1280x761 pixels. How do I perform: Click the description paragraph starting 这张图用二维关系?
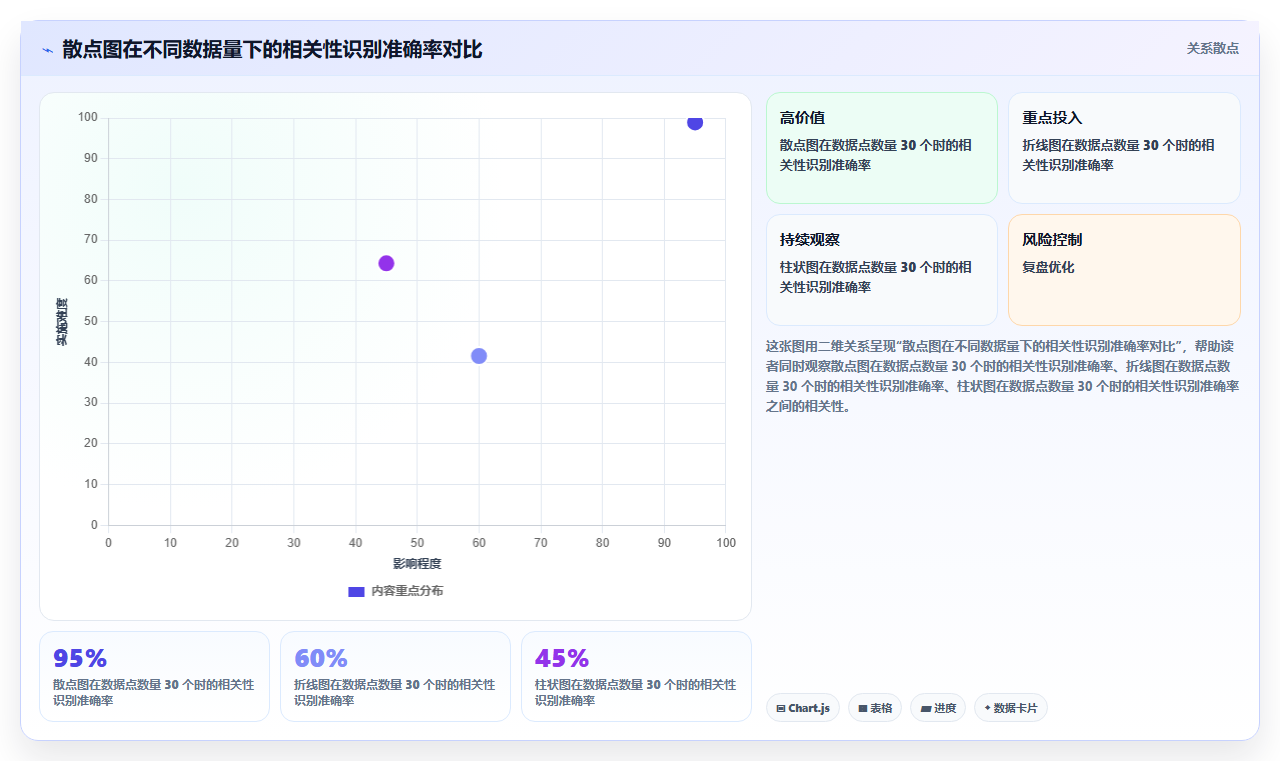tap(1003, 376)
